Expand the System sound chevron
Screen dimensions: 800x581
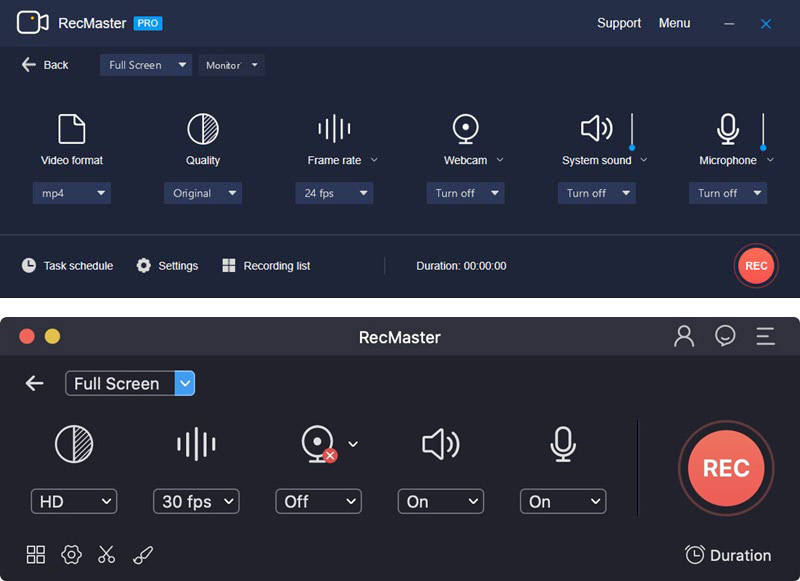(644, 160)
